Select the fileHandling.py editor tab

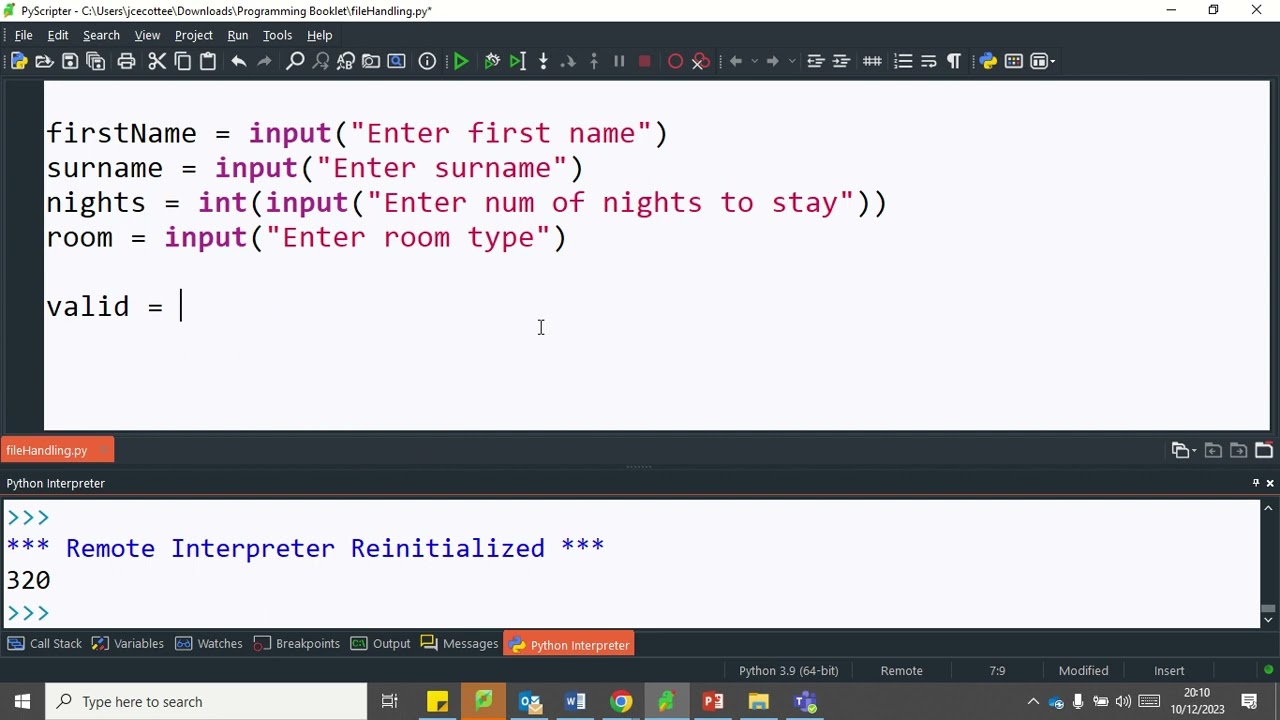click(56, 450)
